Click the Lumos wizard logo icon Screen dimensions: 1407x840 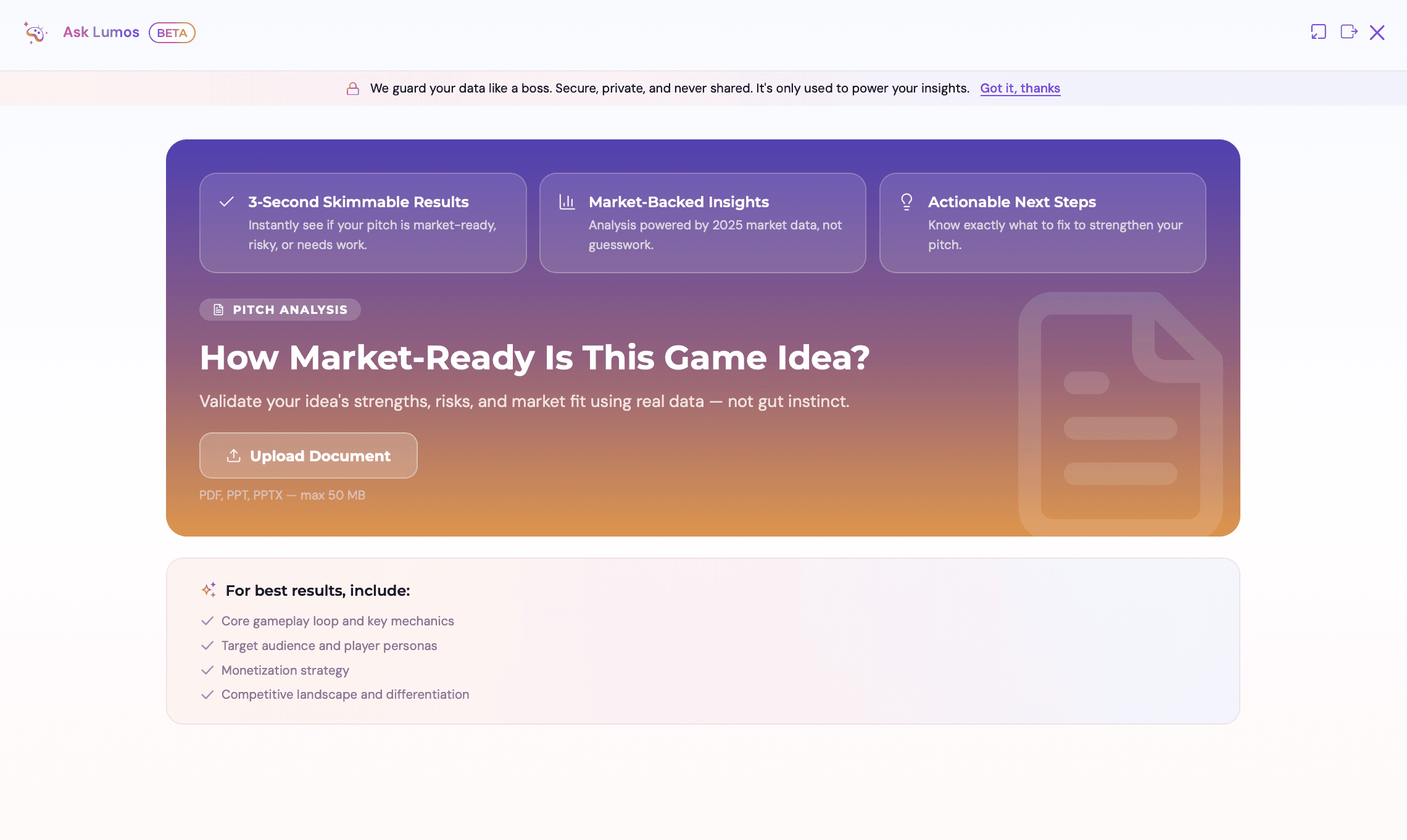coord(35,33)
